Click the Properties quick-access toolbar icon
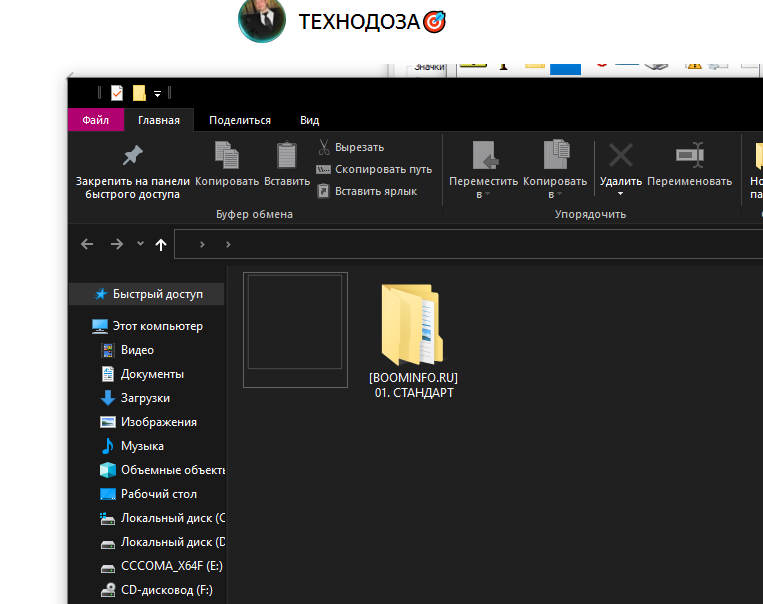The image size is (763, 604). tap(117, 92)
